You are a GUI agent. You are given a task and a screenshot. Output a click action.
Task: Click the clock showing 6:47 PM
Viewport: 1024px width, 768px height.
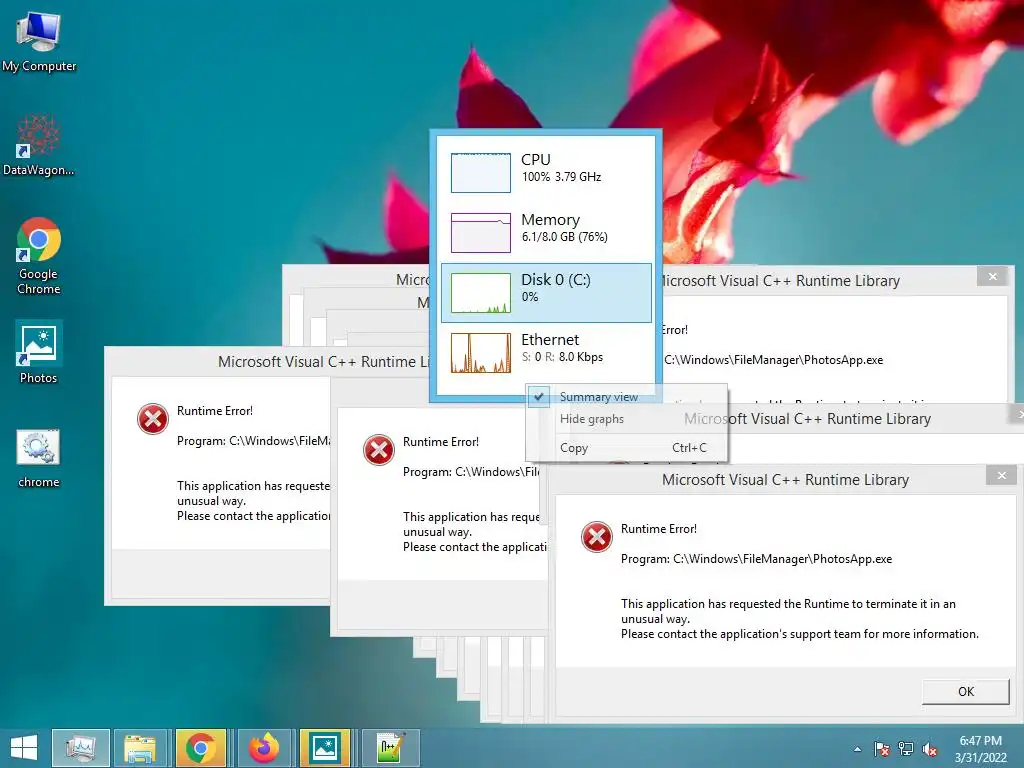point(980,741)
